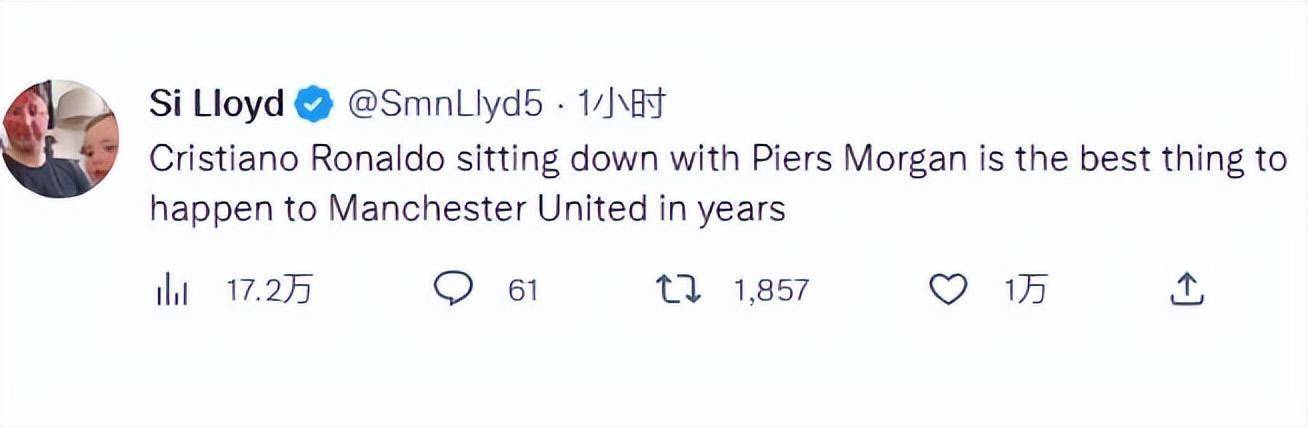Visit the @SmnLlyd5 handle
Image resolution: width=1308 pixels, height=428 pixels.
pos(444,104)
